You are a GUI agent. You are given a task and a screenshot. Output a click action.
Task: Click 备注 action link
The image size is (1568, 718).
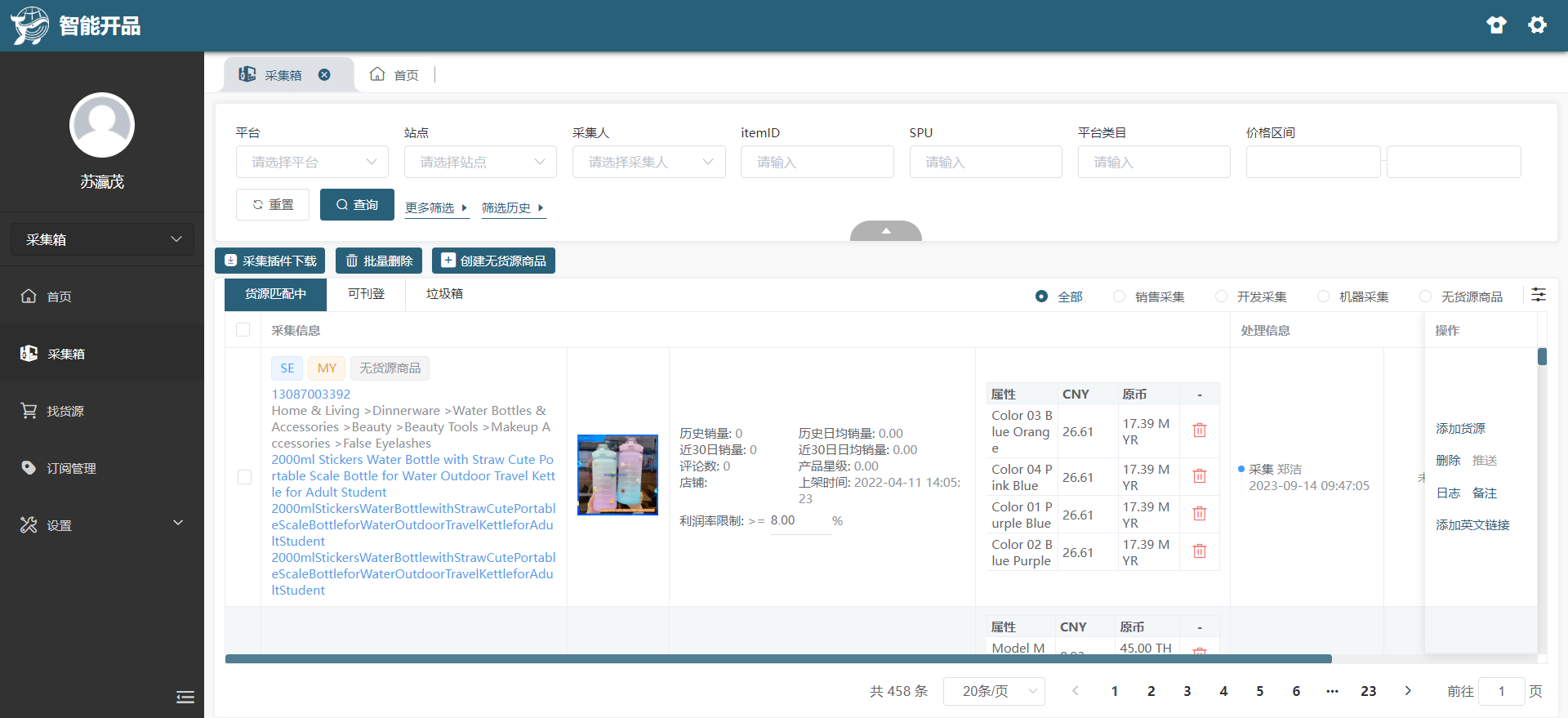pos(1484,493)
